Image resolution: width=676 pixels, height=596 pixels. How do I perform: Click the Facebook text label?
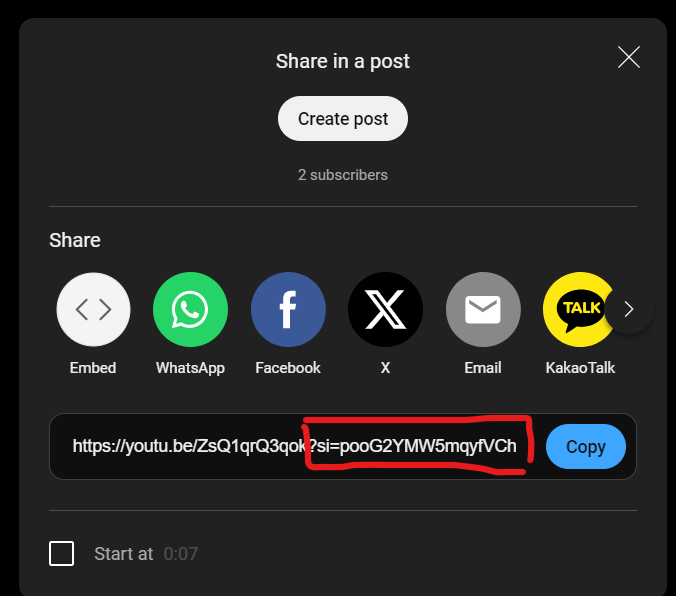coord(288,368)
